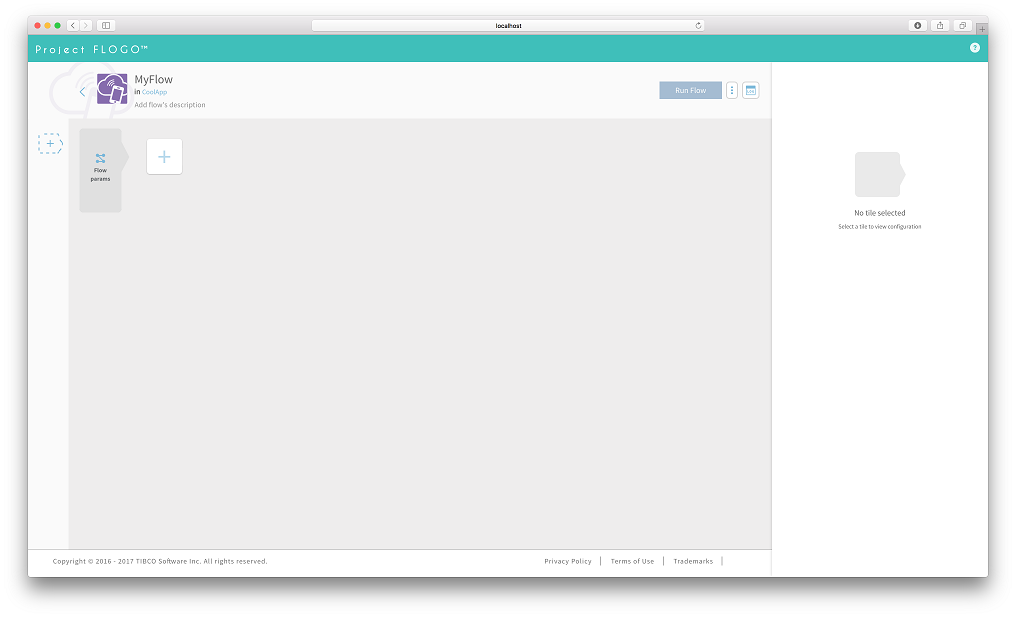The image size is (1016, 617).
Task: Reload the page in Safari
Action: coord(698,25)
